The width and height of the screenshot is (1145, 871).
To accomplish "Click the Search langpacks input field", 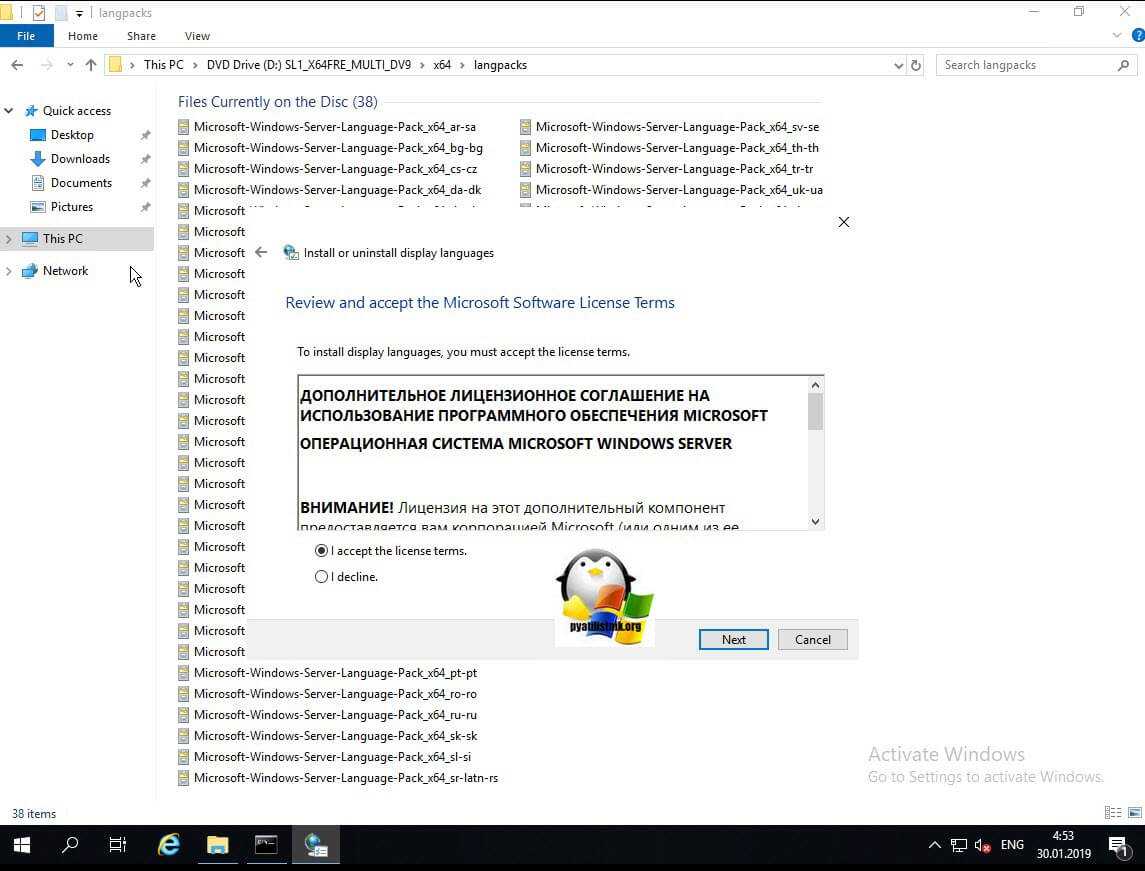I will tap(1028, 65).
